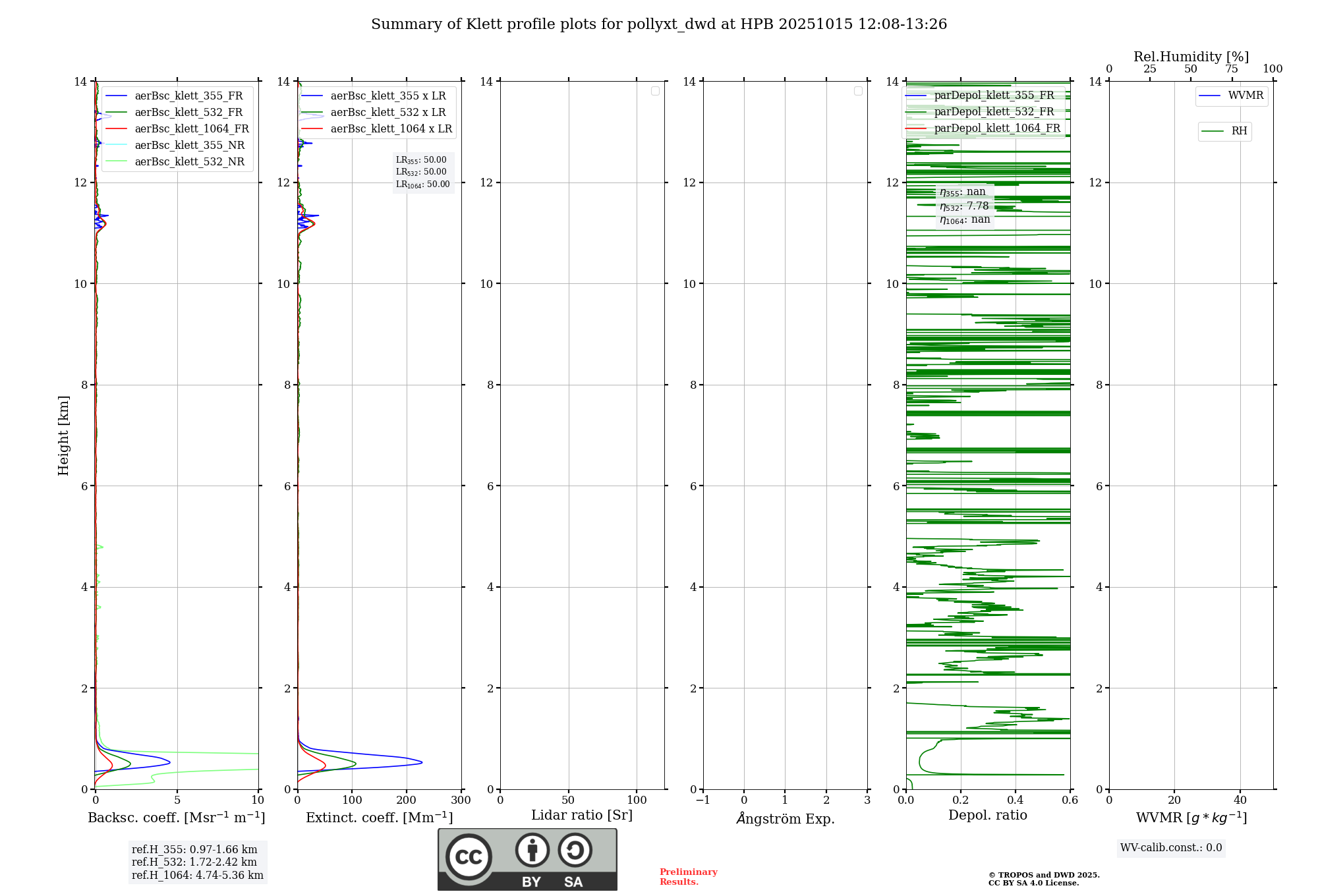The image size is (1318, 896).
Task: Click aerBsc_klett_532 x LR legend entry
Action: [387, 113]
